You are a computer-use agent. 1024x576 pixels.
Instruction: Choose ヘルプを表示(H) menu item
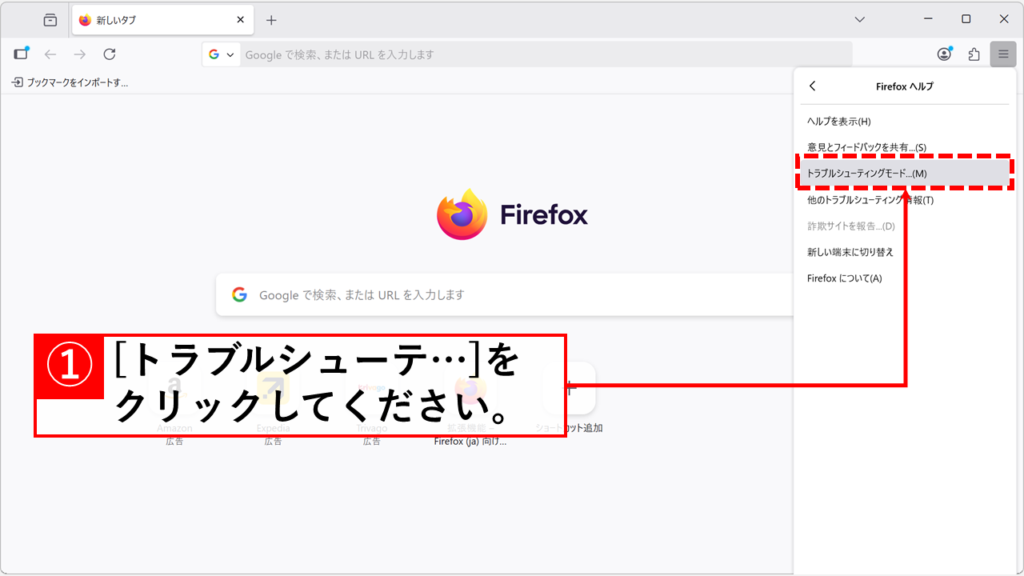point(904,121)
